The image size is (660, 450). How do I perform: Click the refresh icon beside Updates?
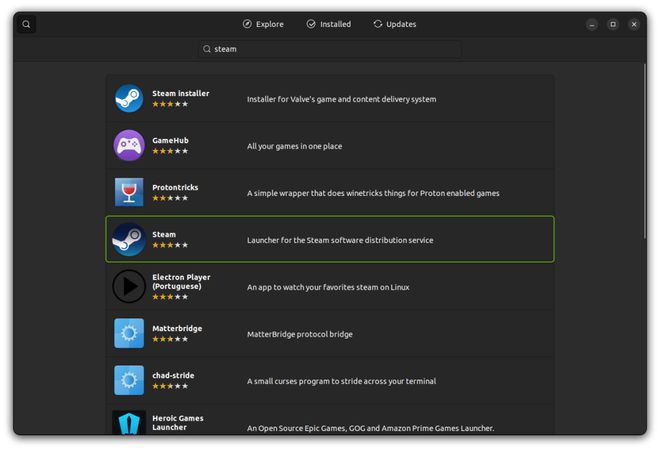tap(378, 24)
